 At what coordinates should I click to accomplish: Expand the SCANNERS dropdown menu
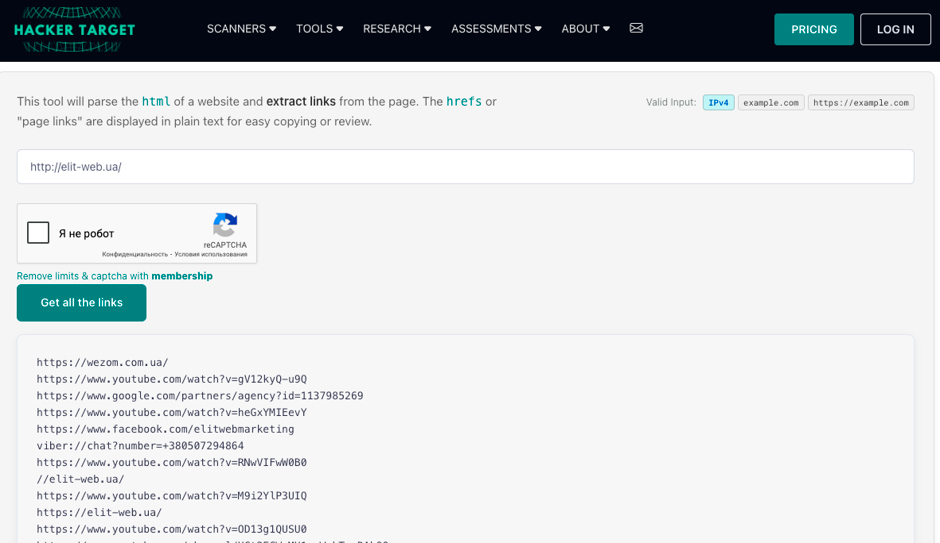(x=241, y=29)
